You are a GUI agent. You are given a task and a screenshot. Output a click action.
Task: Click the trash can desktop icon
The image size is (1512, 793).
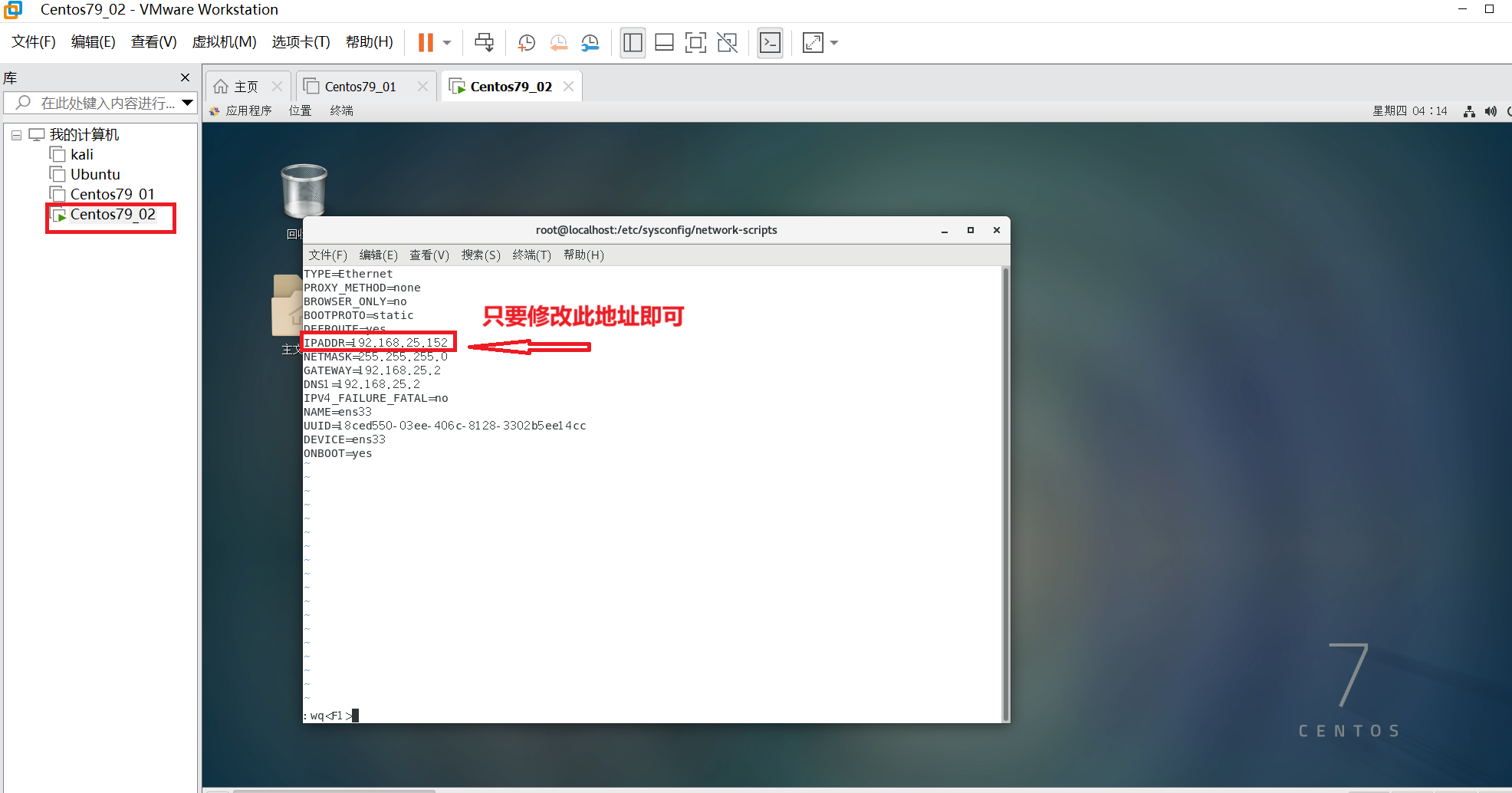pos(304,192)
